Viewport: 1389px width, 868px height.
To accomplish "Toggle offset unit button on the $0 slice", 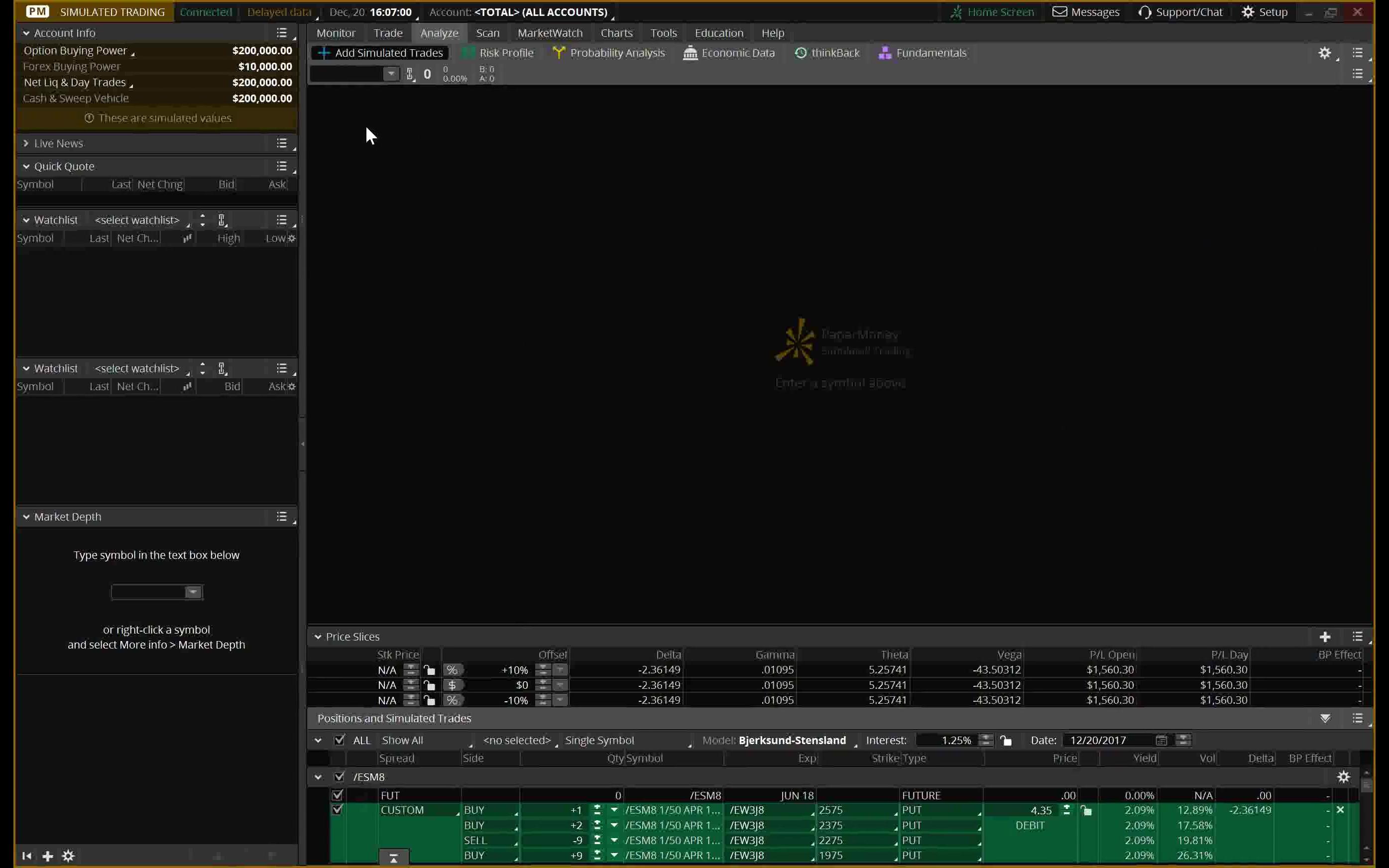I will 453,685.
